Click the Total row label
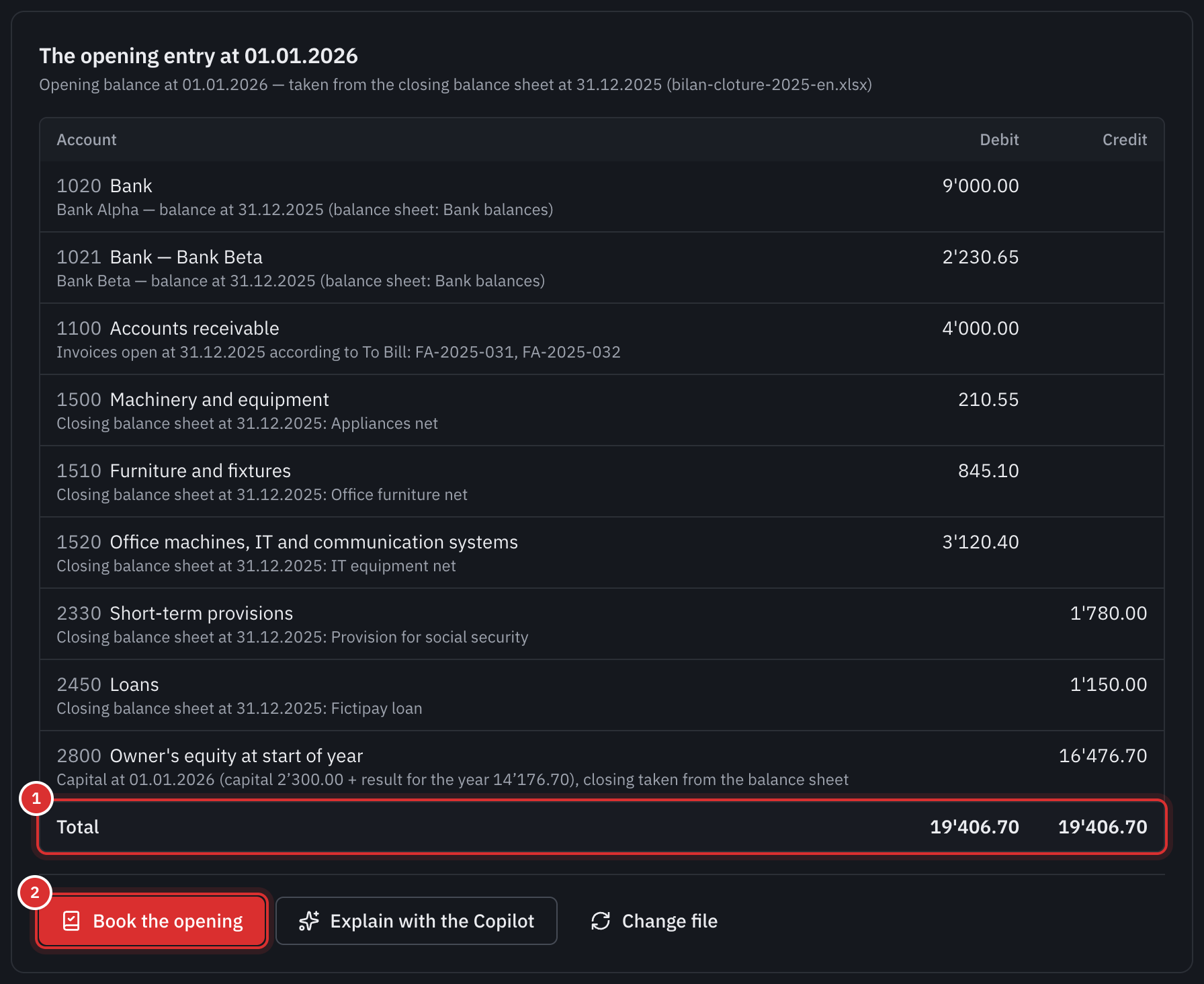 click(x=78, y=827)
